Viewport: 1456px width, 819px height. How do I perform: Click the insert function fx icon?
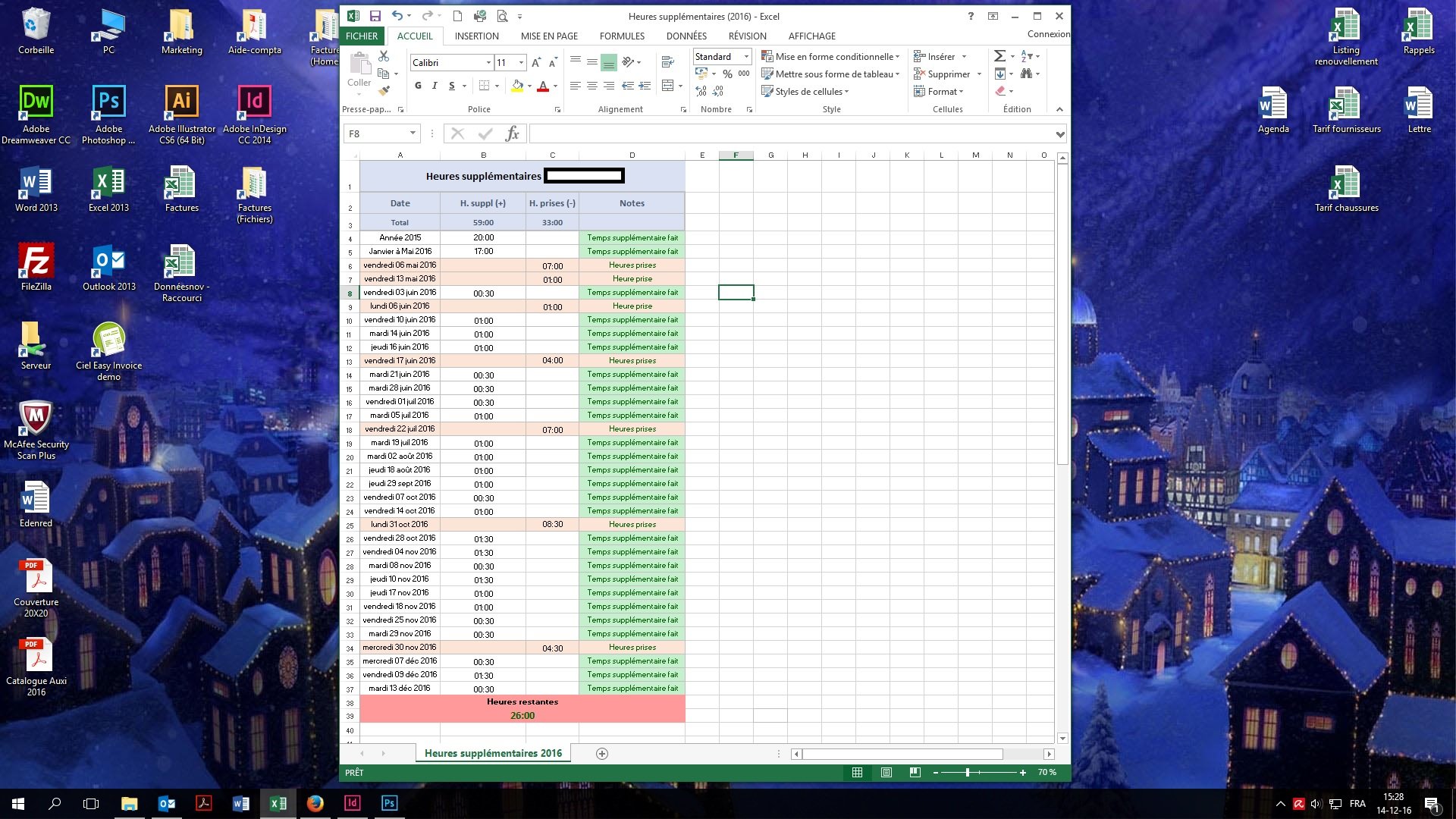click(x=513, y=134)
